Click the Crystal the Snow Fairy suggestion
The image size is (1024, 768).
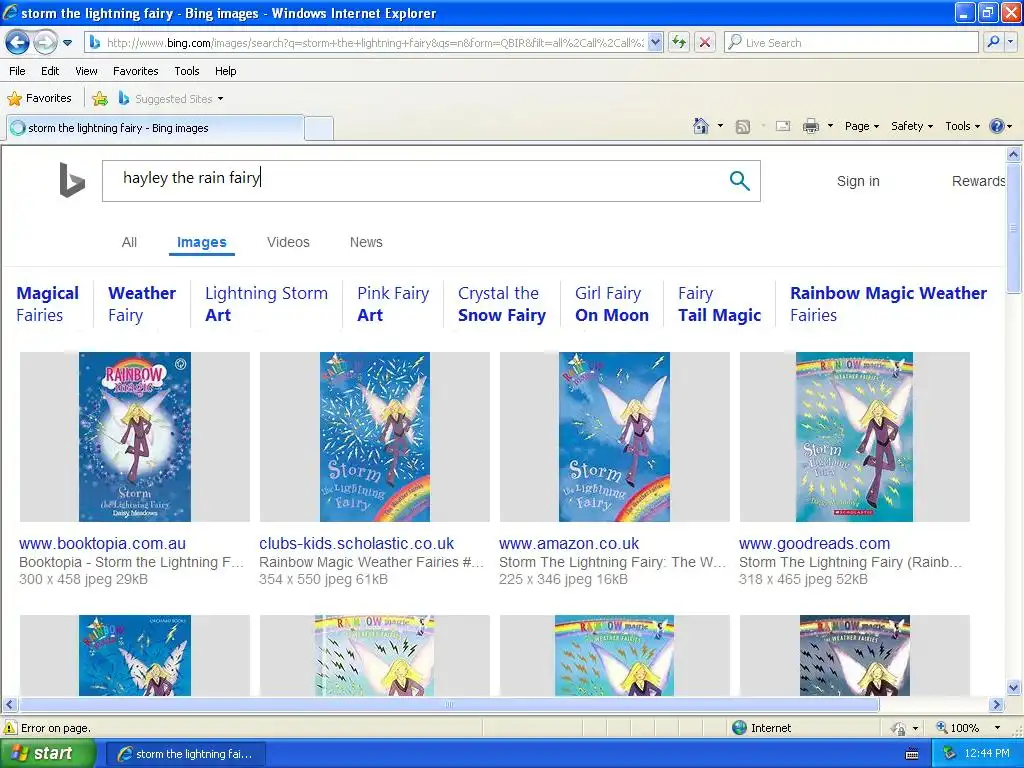[x=502, y=304]
